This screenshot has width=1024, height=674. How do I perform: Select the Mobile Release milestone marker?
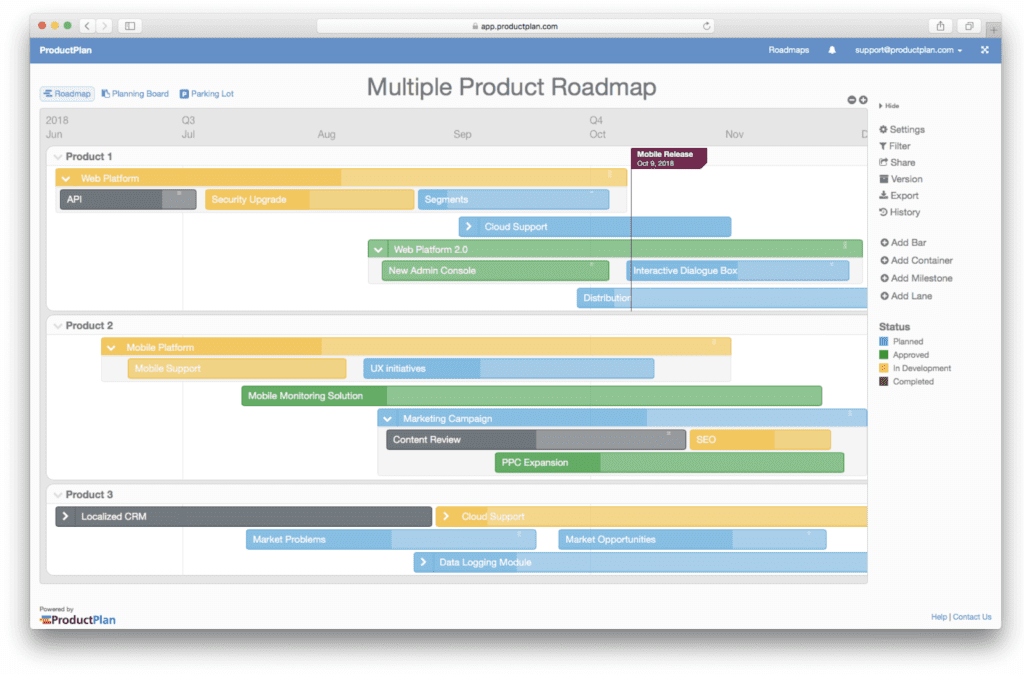(668, 159)
